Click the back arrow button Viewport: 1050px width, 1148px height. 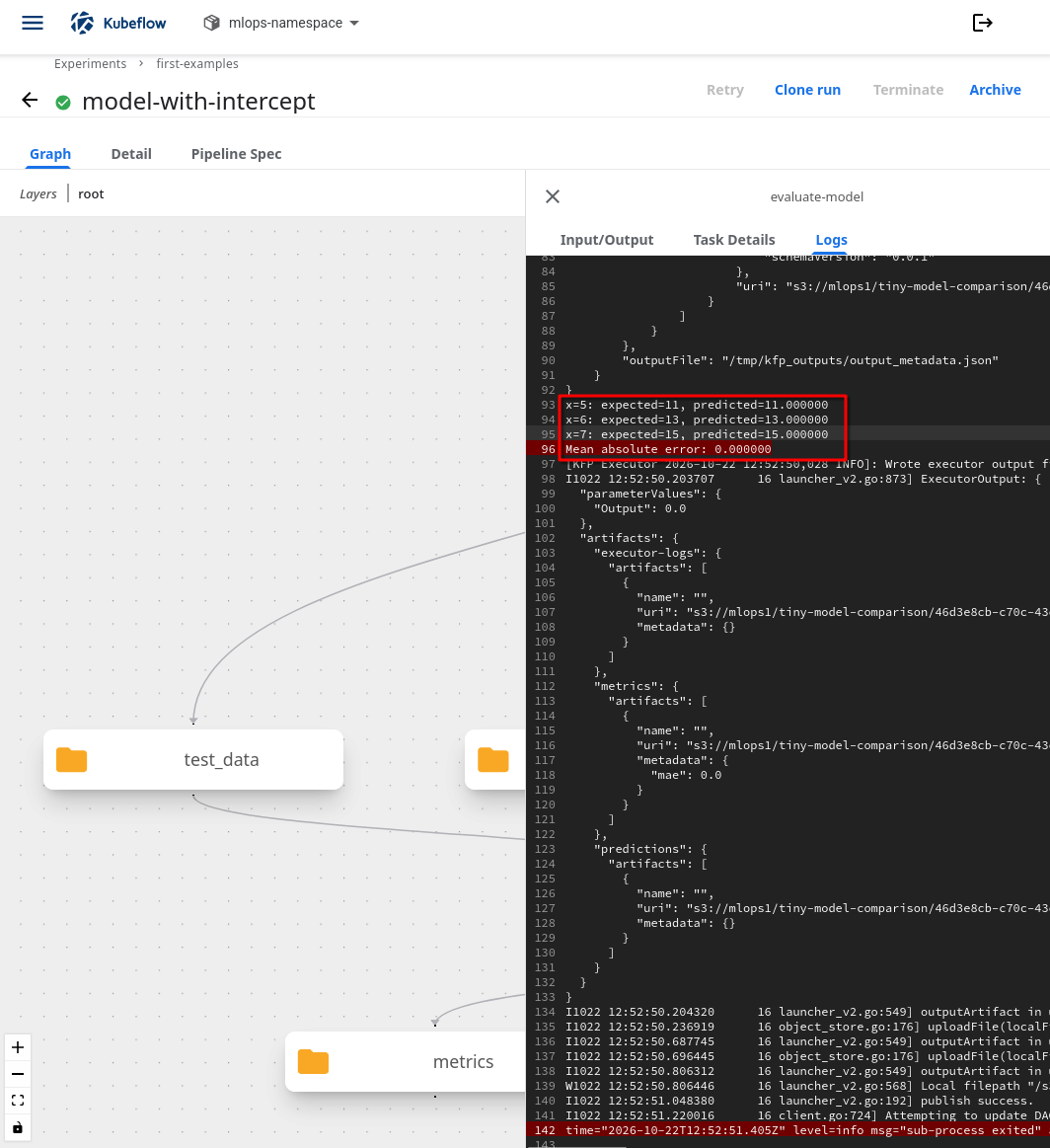pos(30,101)
